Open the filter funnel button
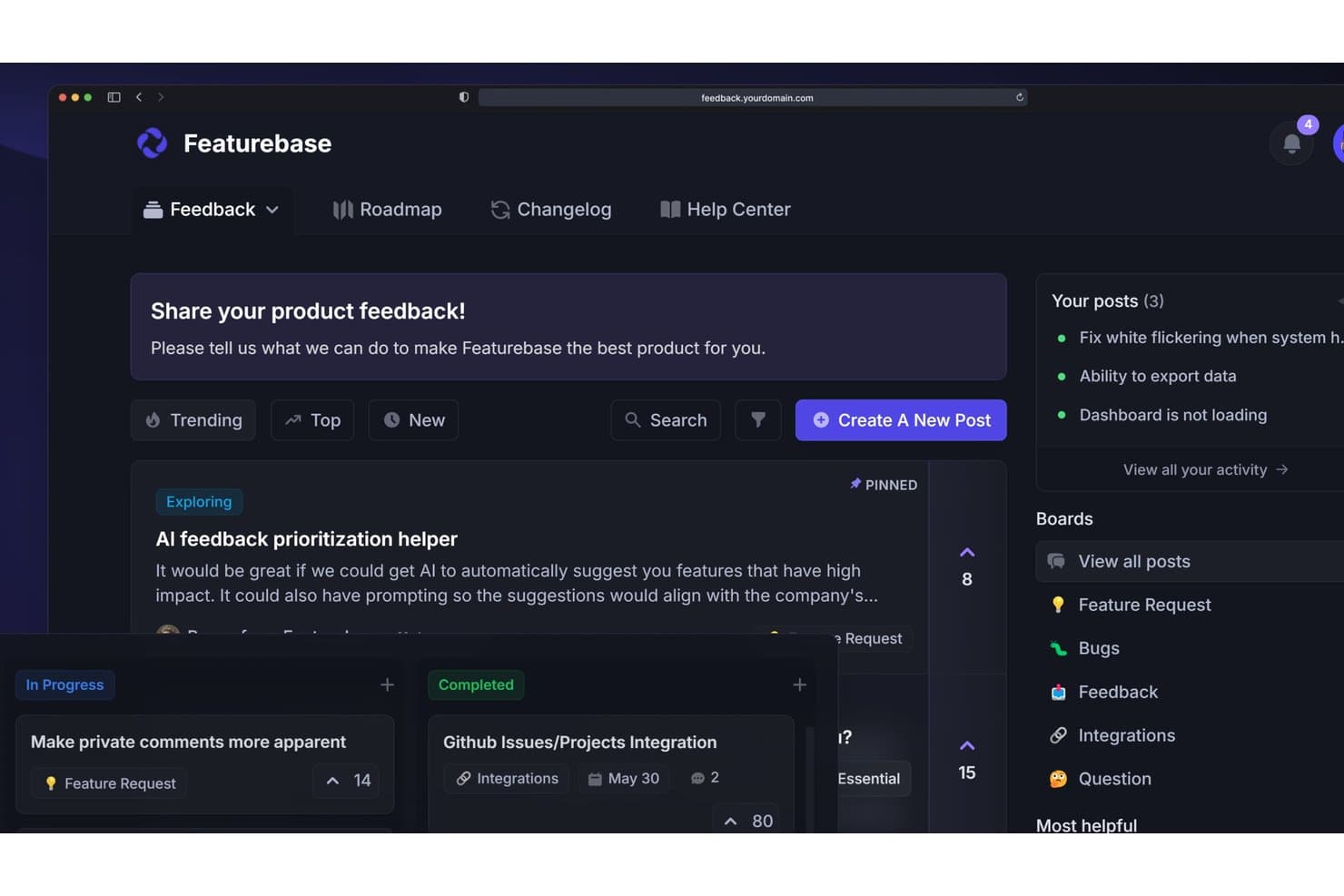 (x=758, y=420)
